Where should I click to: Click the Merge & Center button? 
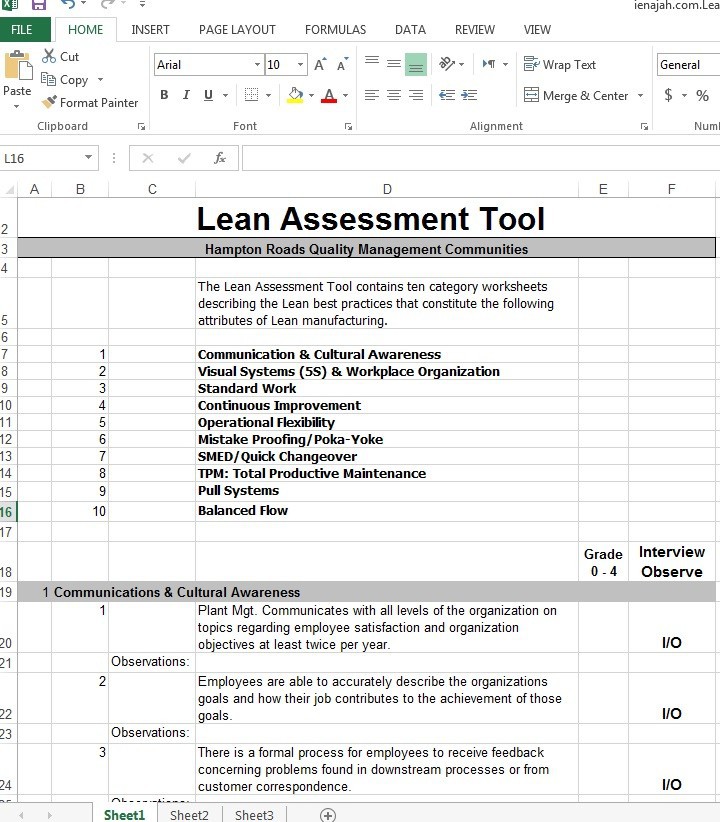tap(577, 96)
